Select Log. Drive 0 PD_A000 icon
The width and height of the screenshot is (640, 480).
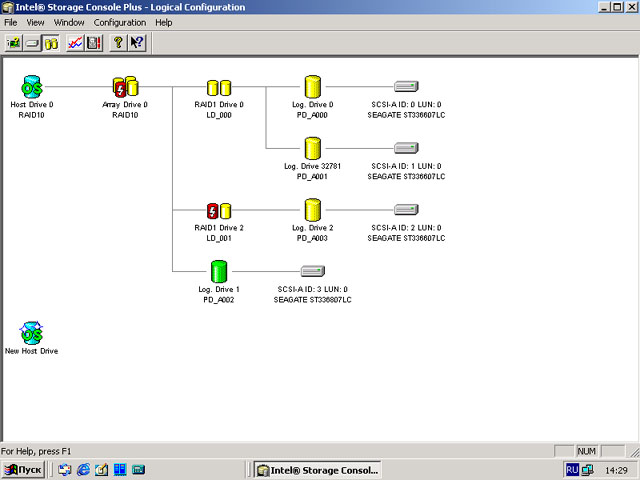click(x=312, y=87)
